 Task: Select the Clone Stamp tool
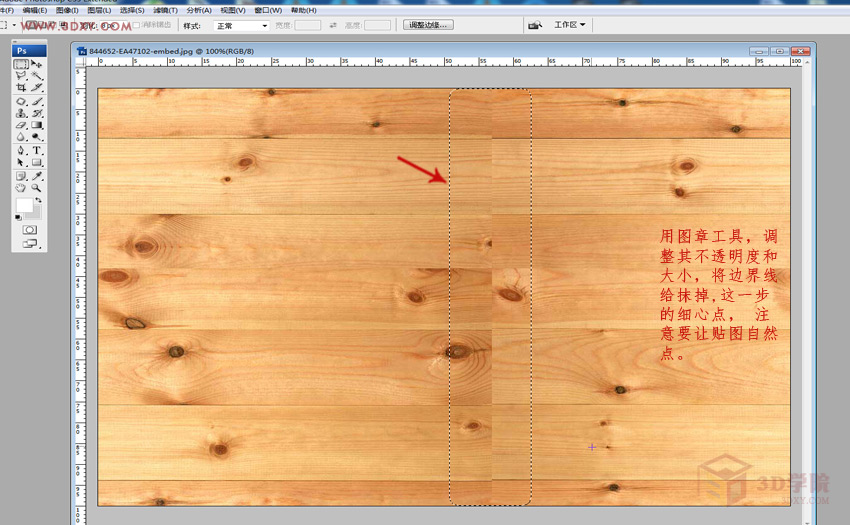pyautogui.click(x=21, y=113)
